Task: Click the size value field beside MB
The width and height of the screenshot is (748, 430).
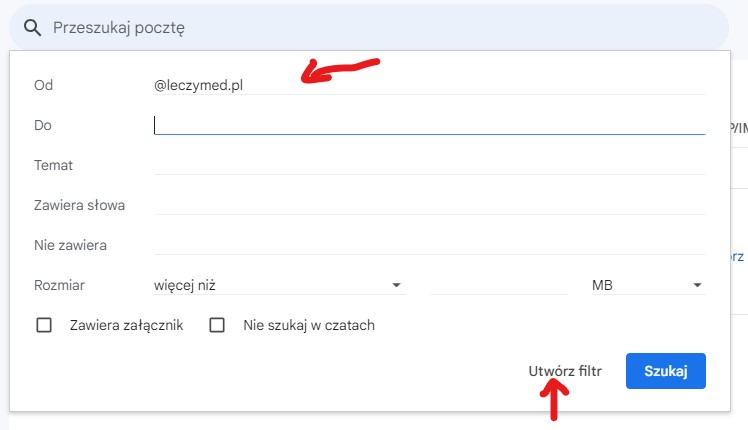Action: (x=499, y=285)
